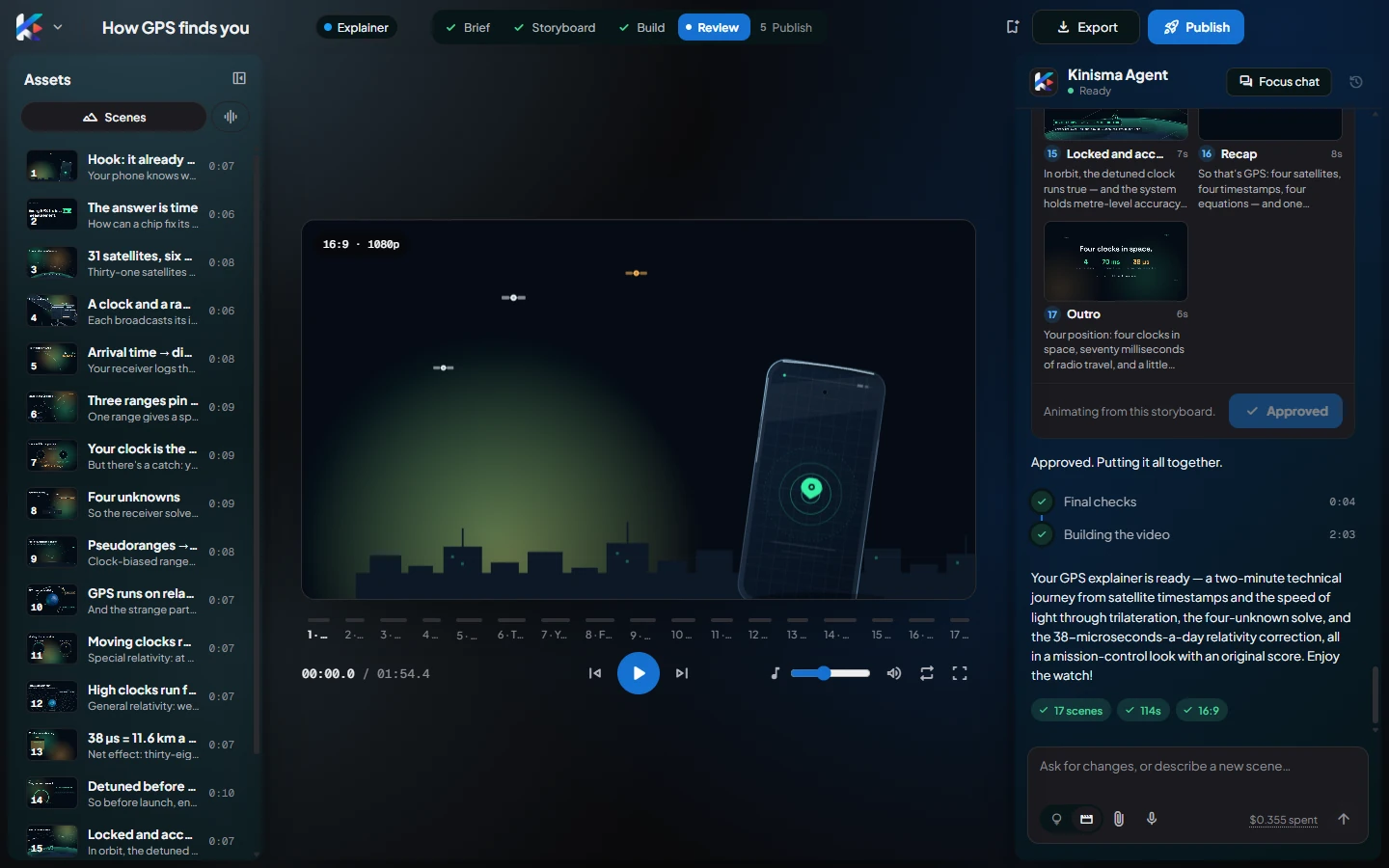Jump to scene 17 marker on the timeline
Image resolution: width=1389 pixels, height=868 pixels.
(959, 629)
